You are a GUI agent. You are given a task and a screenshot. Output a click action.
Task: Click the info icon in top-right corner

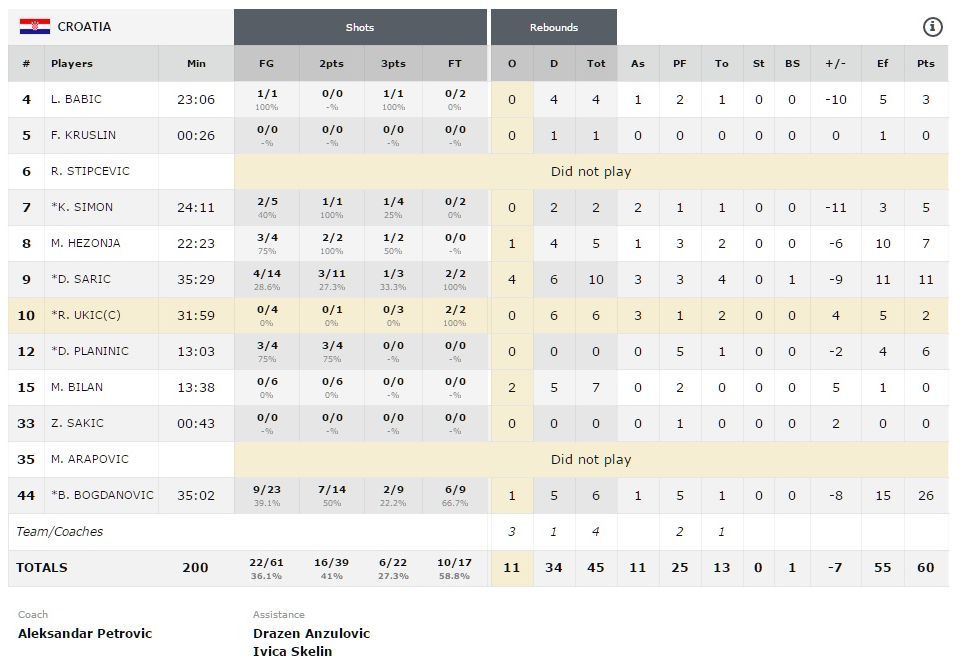click(x=932, y=27)
